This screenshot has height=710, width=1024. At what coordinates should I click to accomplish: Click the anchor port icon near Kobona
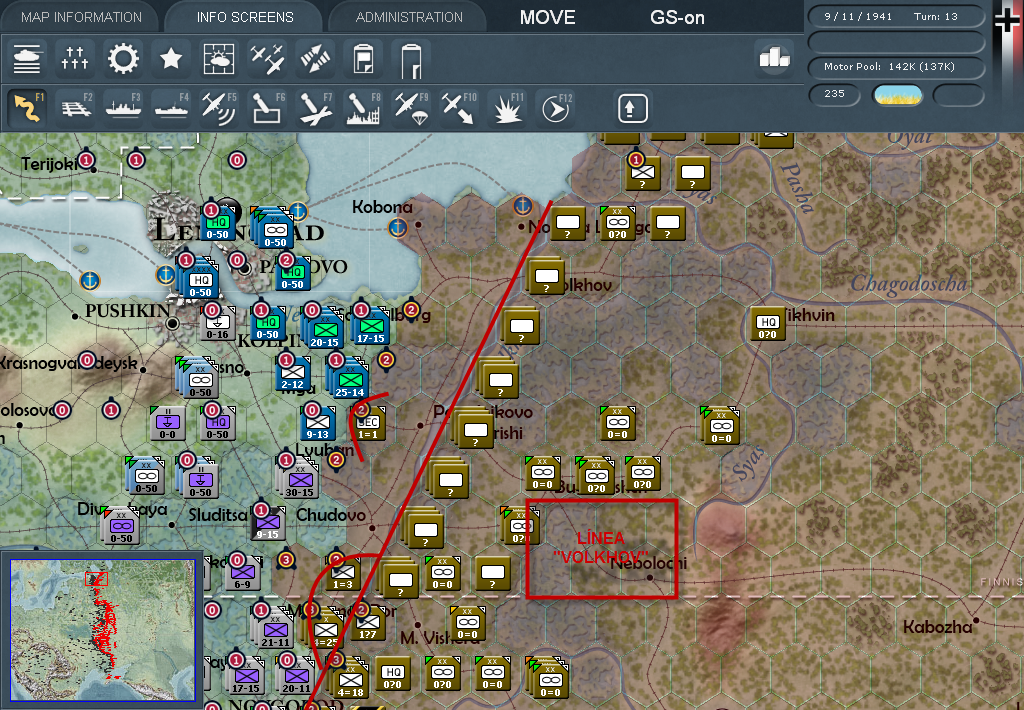pyautogui.click(x=397, y=228)
